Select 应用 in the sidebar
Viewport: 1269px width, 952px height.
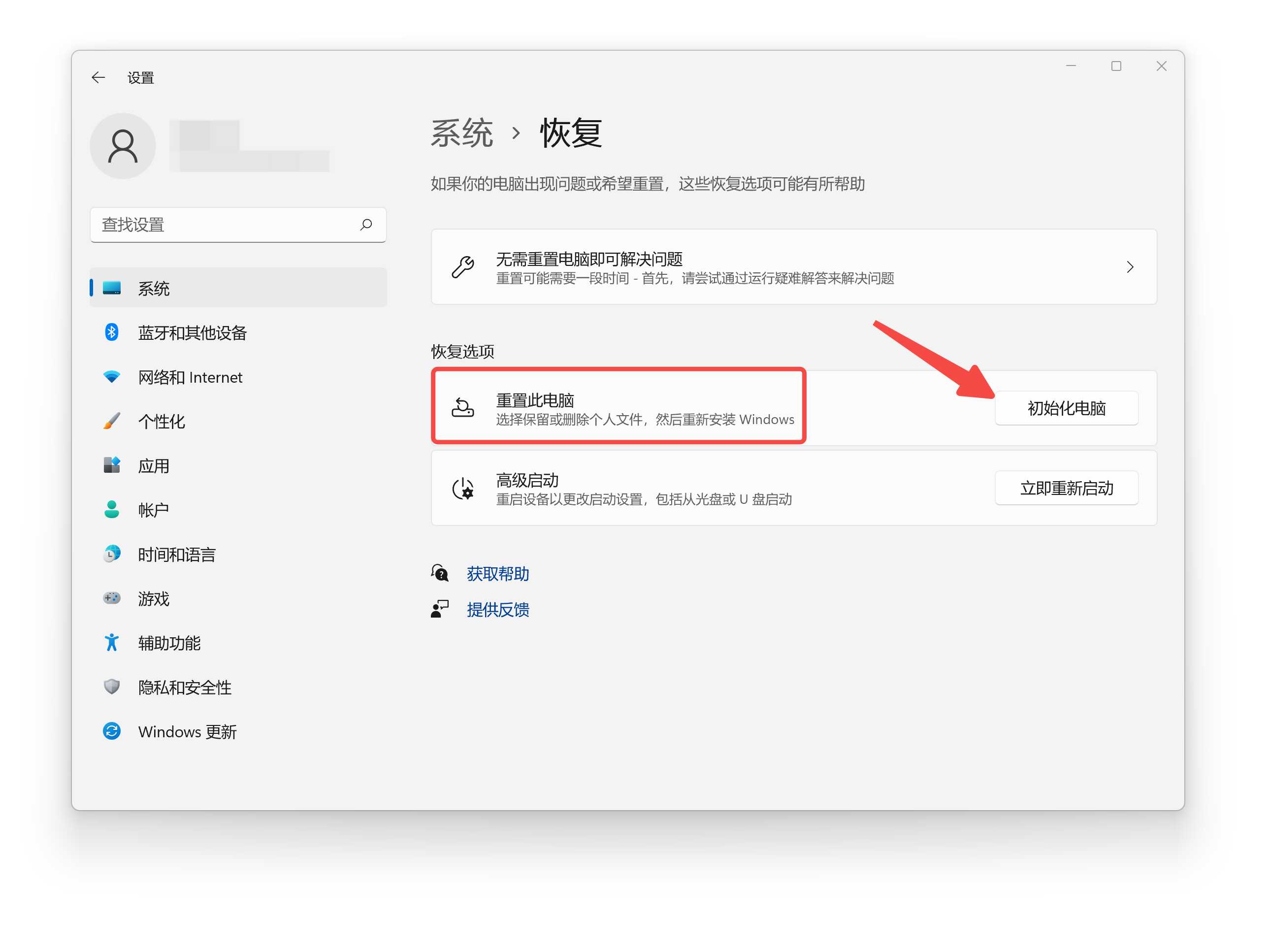pos(238,465)
